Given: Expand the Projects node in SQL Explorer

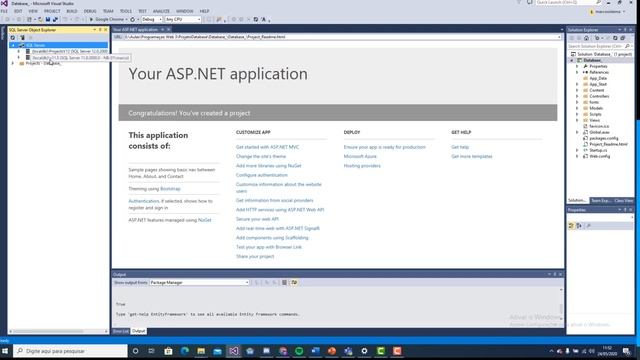Looking at the screenshot, I should [13, 63].
